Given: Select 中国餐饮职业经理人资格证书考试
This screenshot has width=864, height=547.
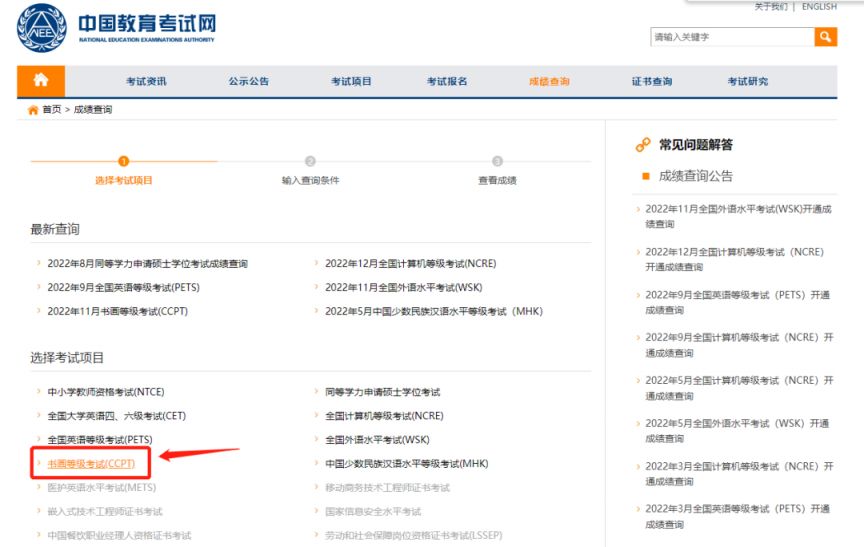Looking at the screenshot, I should [x=119, y=535].
